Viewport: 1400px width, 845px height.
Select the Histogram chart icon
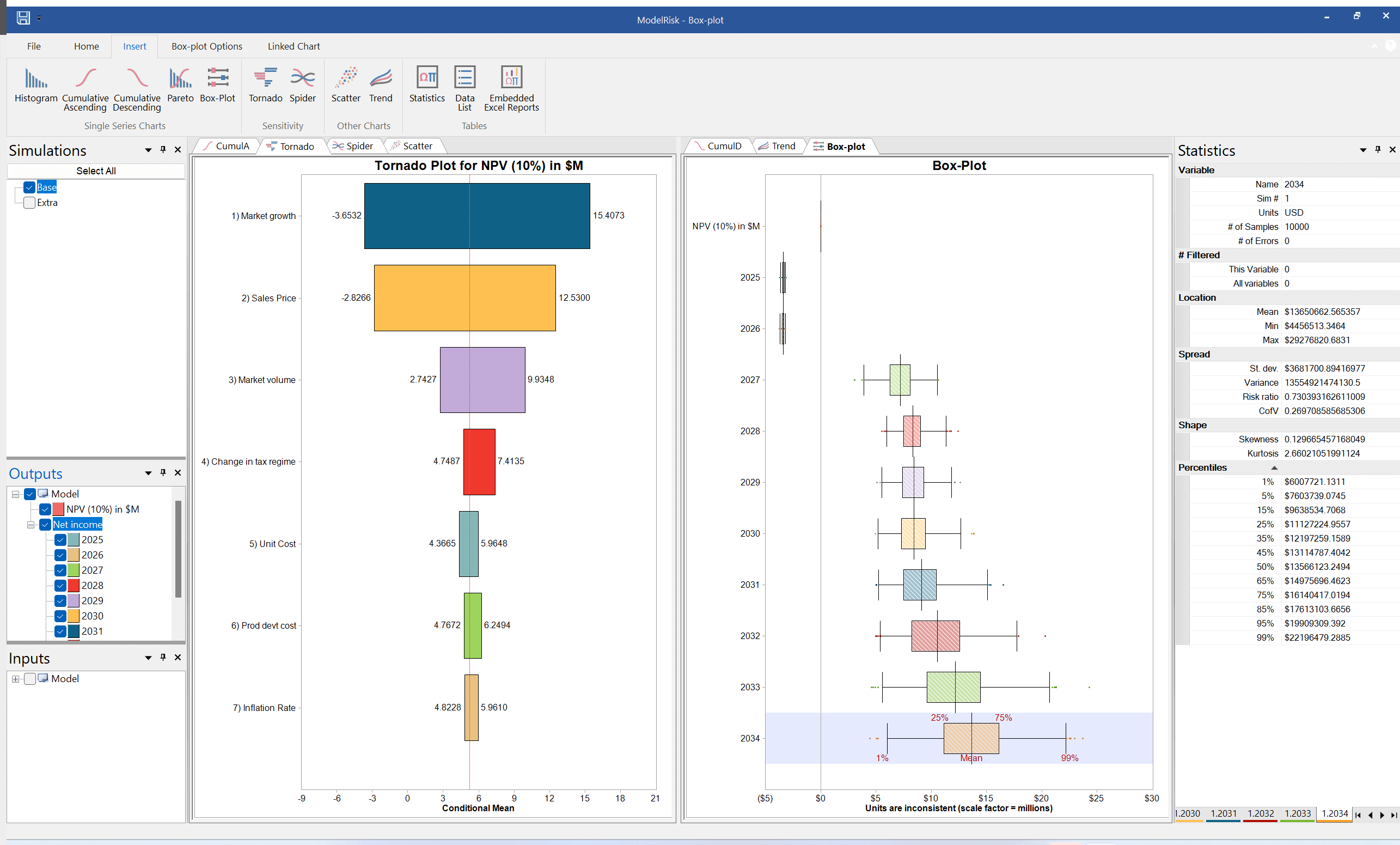coord(35,86)
